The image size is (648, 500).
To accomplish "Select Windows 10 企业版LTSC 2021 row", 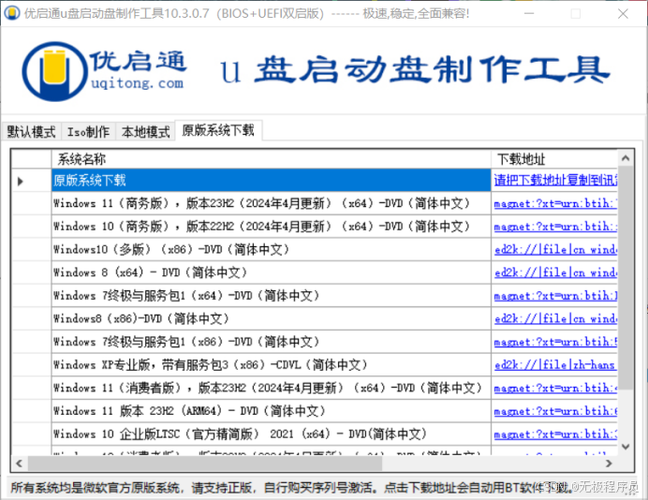I will [x=271, y=434].
